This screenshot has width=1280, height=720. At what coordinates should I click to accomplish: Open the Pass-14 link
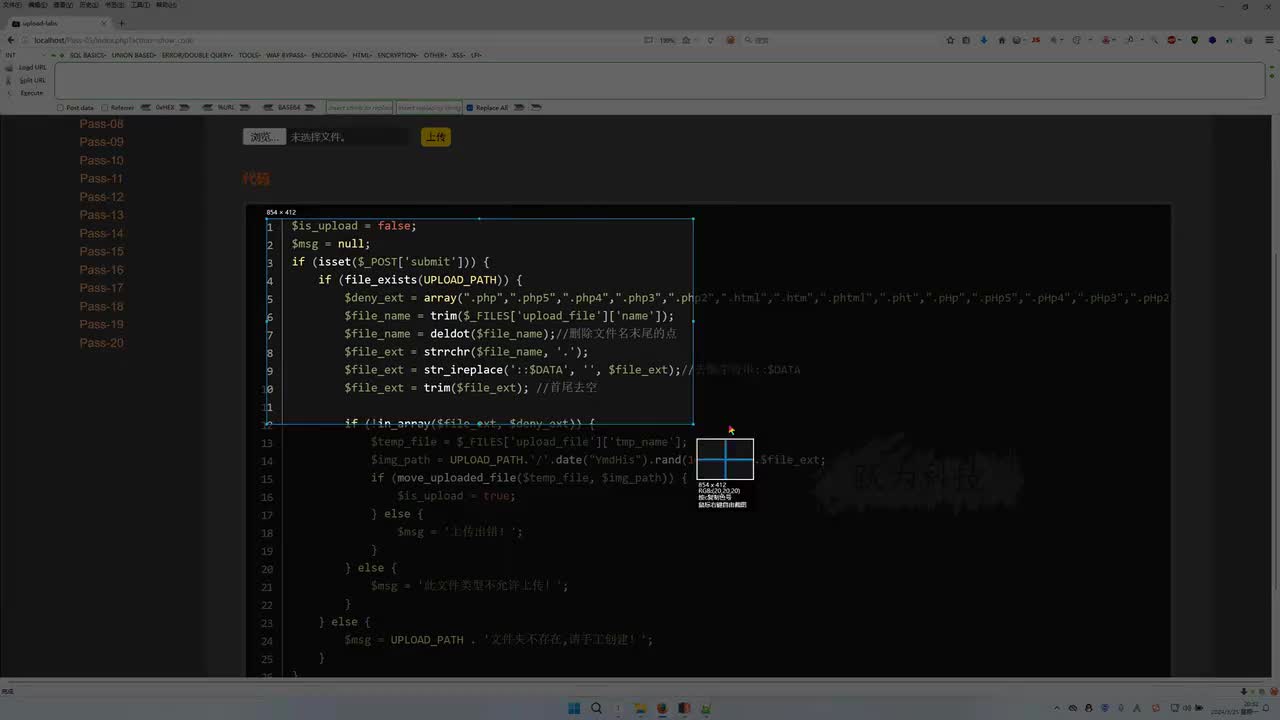coord(102,233)
